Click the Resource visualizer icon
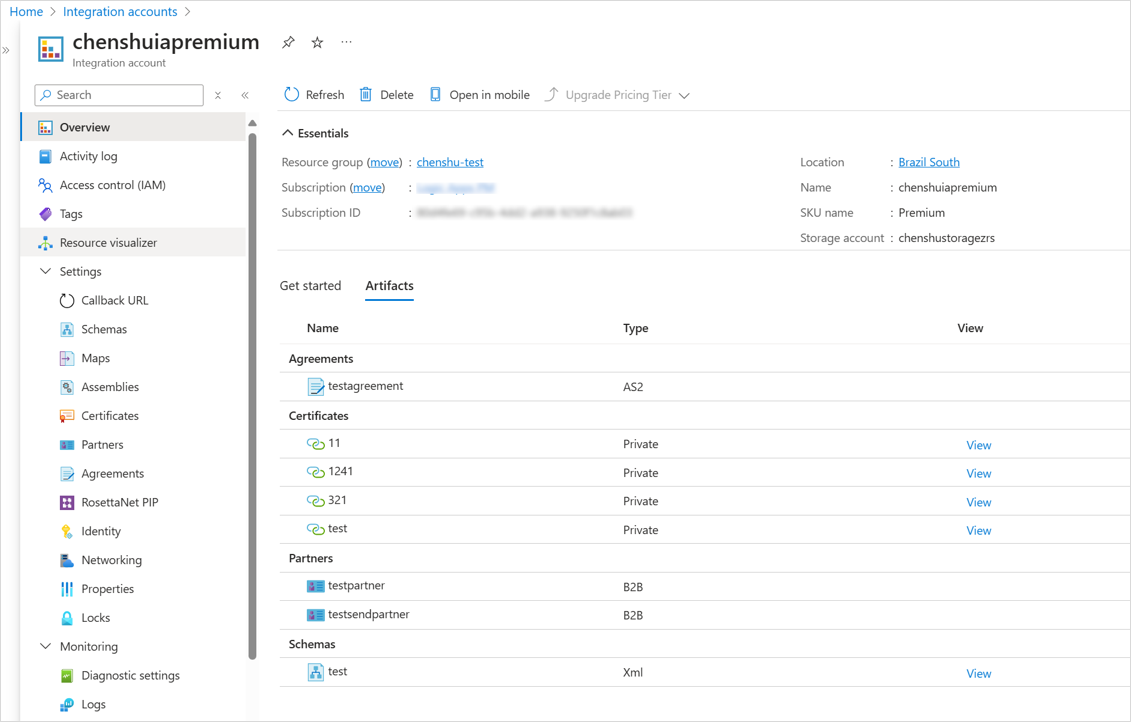 click(46, 242)
